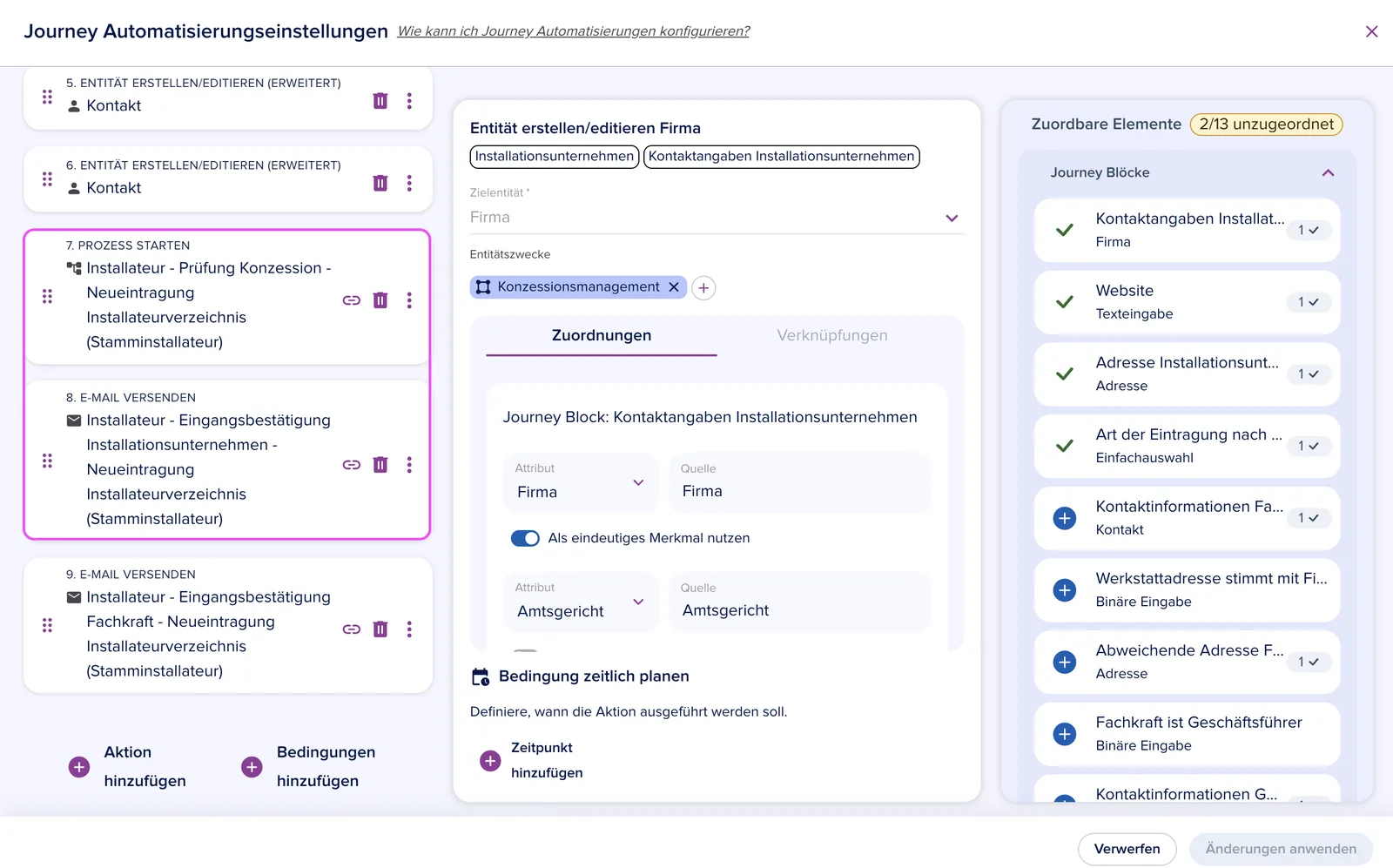Click link icon on step 9 E-Mail versenden

[352, 629]
